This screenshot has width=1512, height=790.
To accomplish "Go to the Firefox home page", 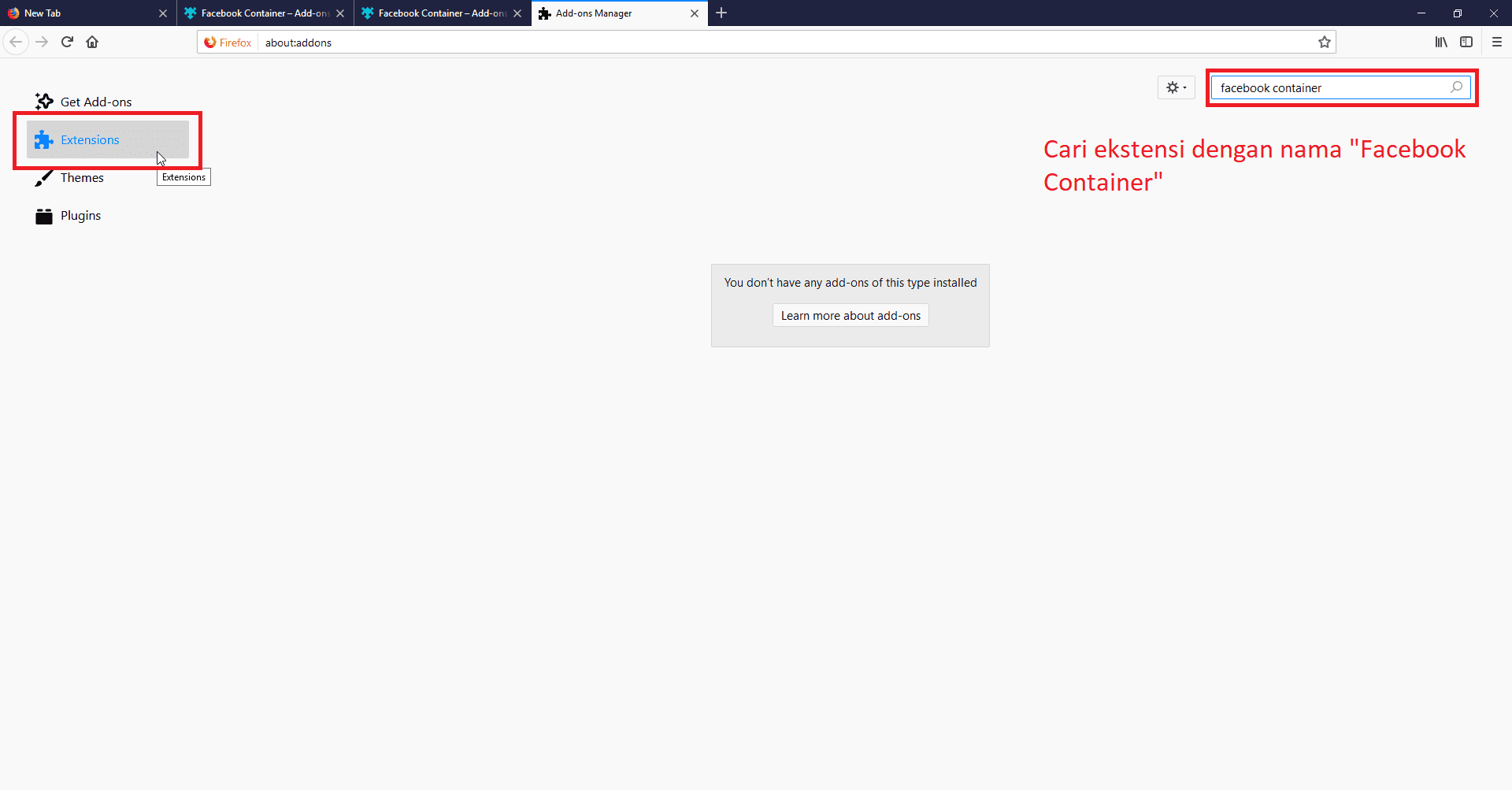I will (92, 42).
